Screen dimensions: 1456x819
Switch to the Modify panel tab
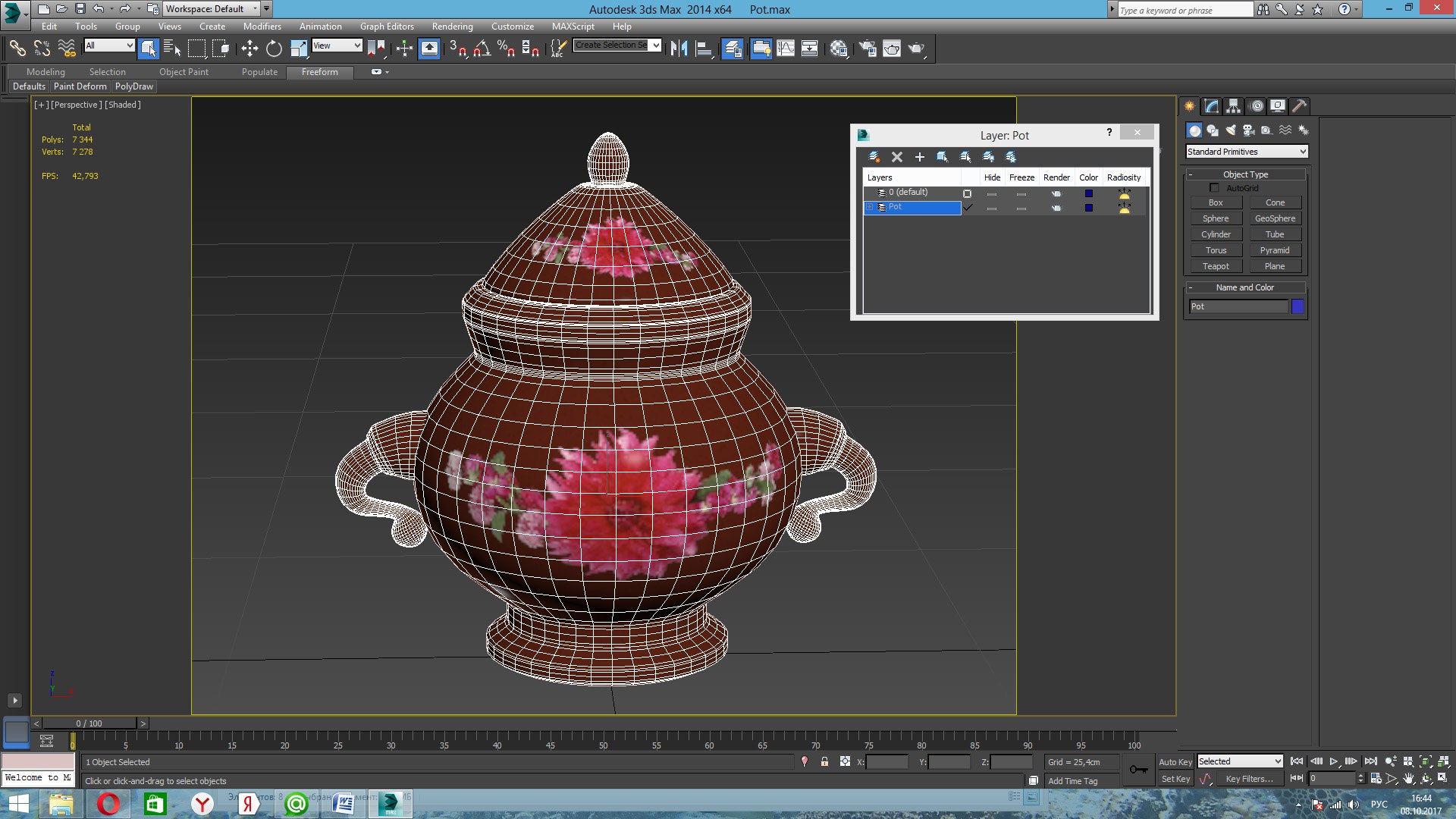1212,106
